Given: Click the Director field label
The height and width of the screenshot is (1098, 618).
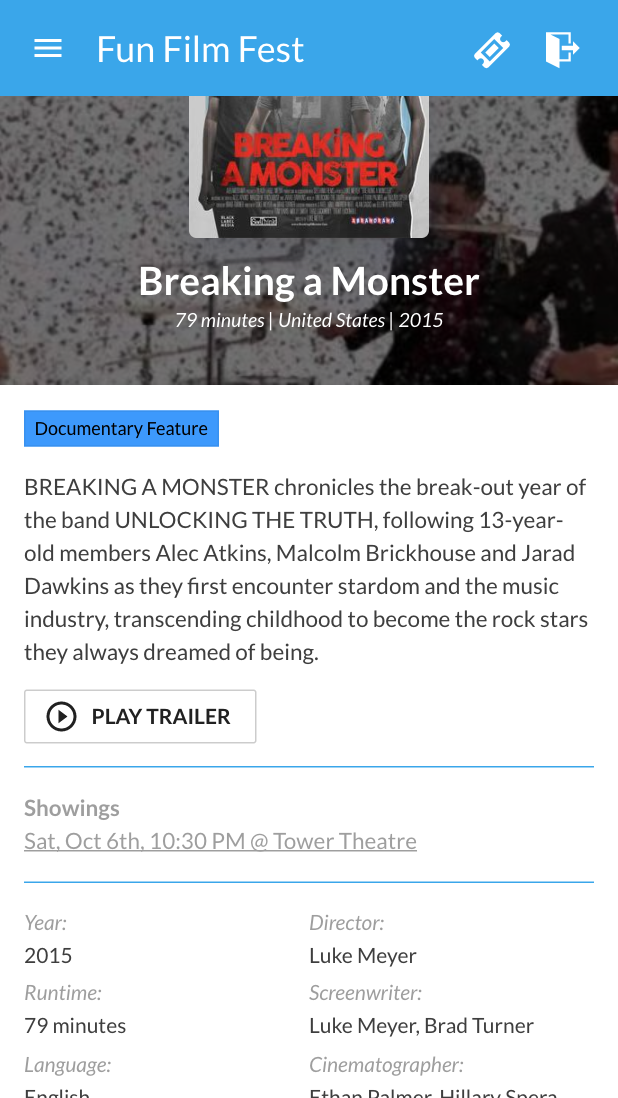Looking at the screenshot, I should click(347, 923).
